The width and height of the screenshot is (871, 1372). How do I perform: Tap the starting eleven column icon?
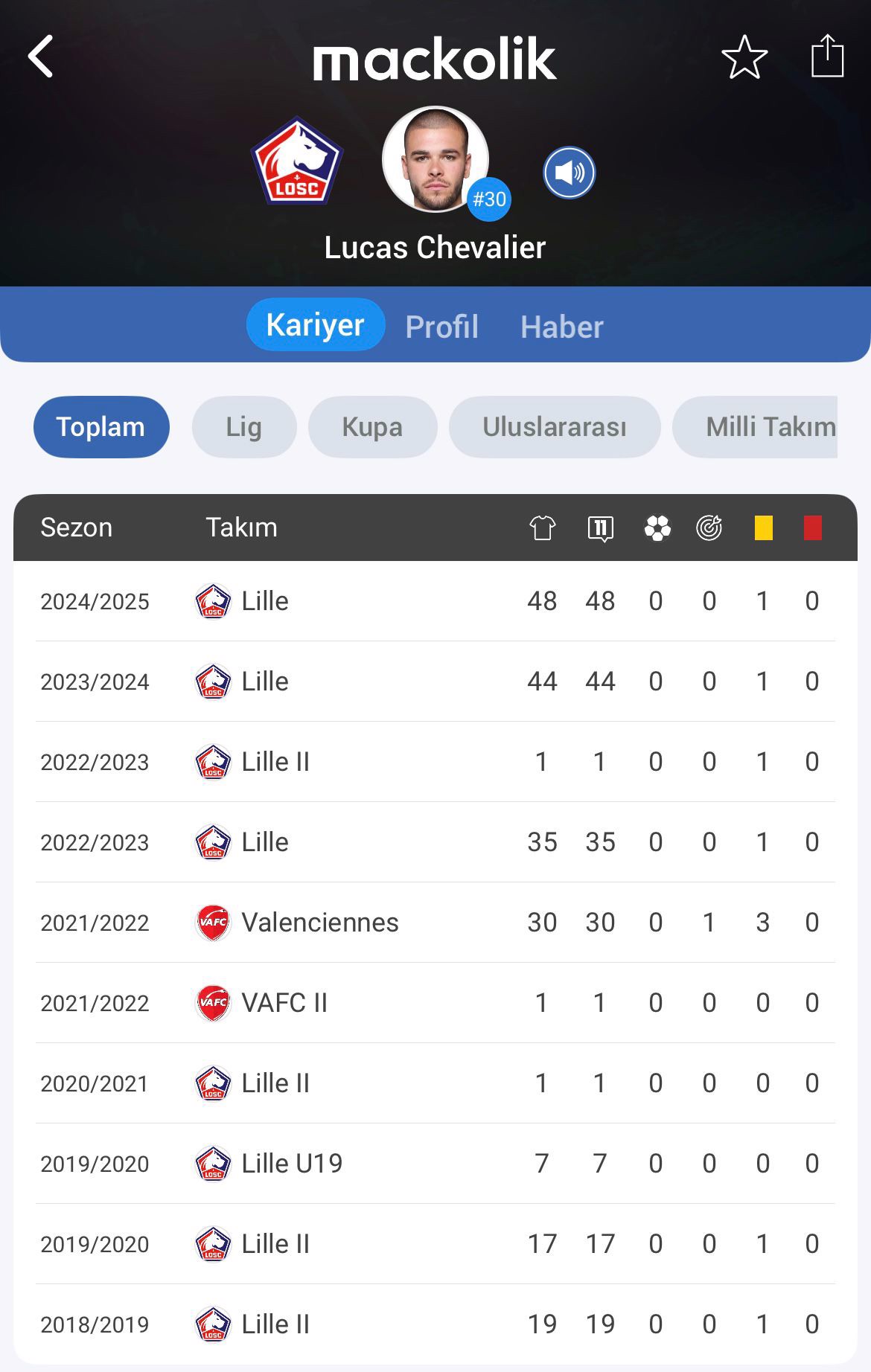pos(600,528)
